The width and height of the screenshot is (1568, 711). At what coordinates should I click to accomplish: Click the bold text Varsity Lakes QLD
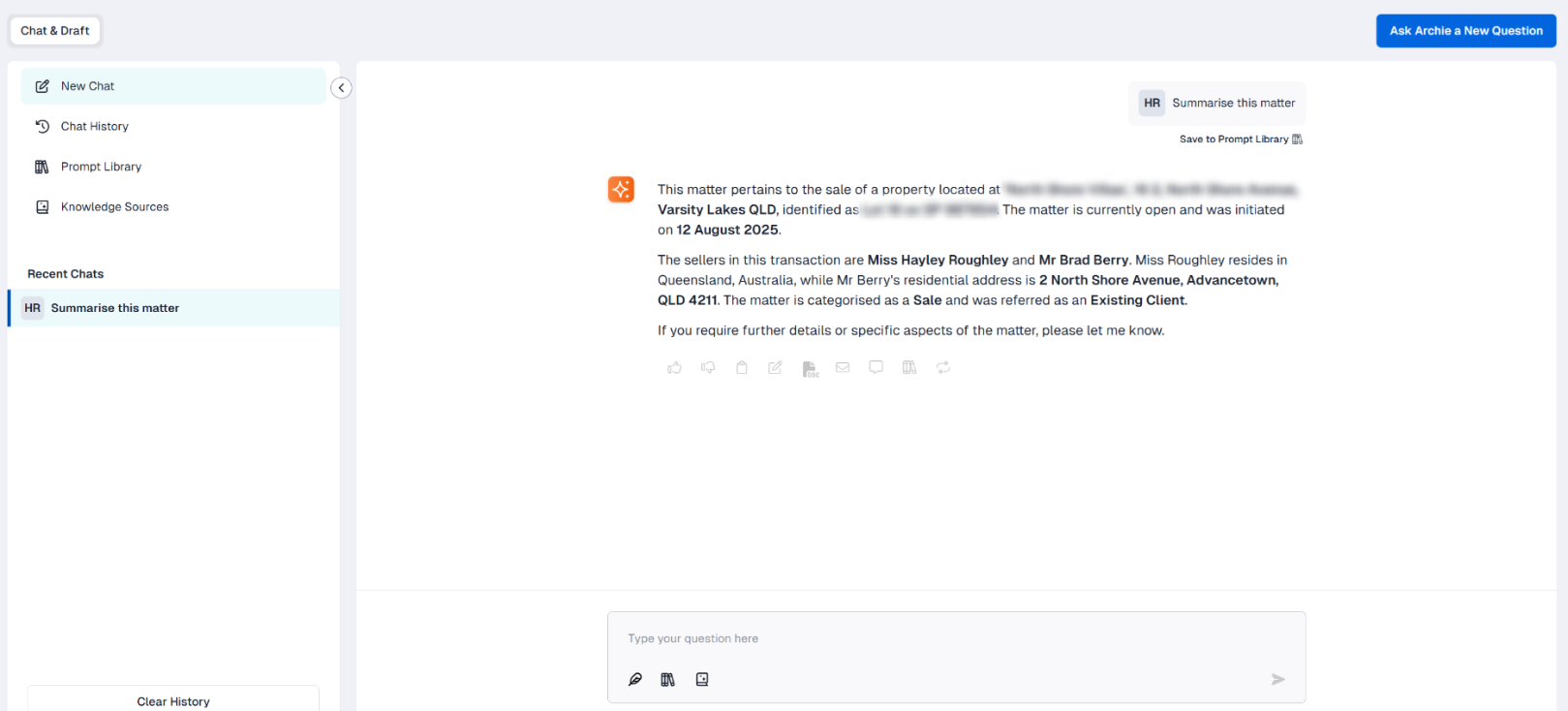pos(717,209)
